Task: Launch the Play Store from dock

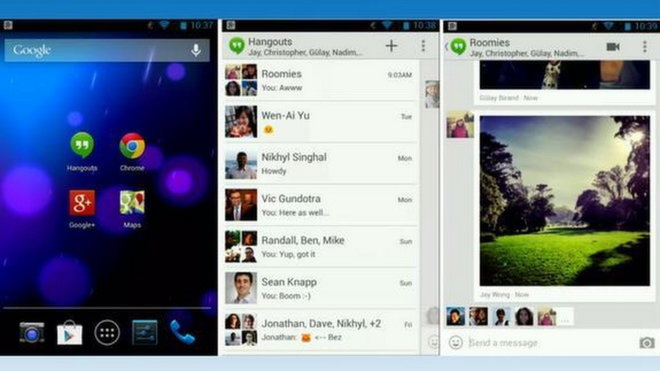Action: click(69, 333)
